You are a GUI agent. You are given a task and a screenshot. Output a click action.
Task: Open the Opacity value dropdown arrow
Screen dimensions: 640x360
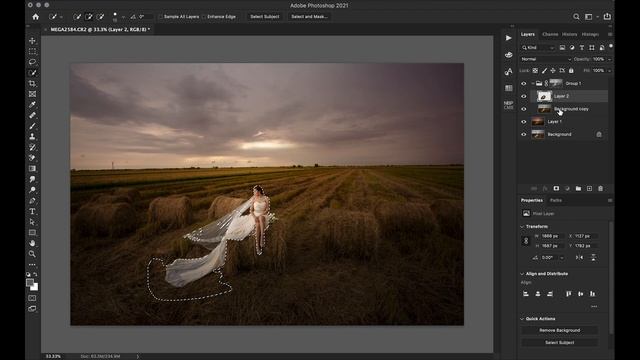(x=609, y=59)
